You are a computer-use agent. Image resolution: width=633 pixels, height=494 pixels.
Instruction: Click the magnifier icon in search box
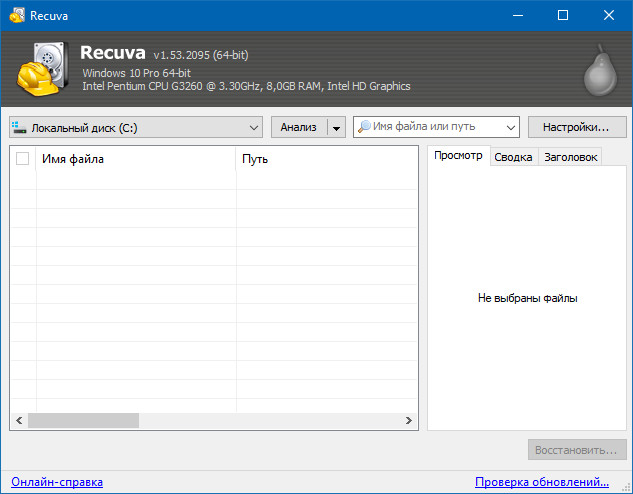pyautogui.click(x=364, y=127)
